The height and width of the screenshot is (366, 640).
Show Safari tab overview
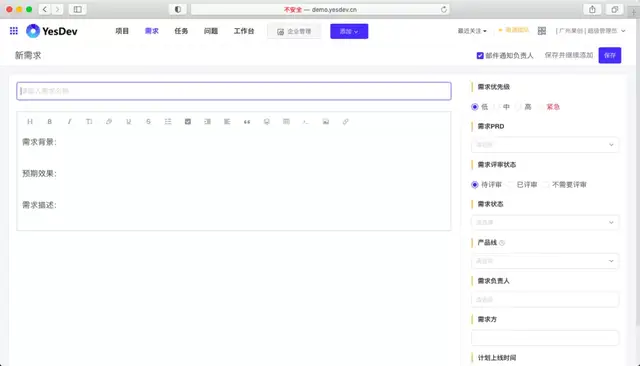point(614,9)
